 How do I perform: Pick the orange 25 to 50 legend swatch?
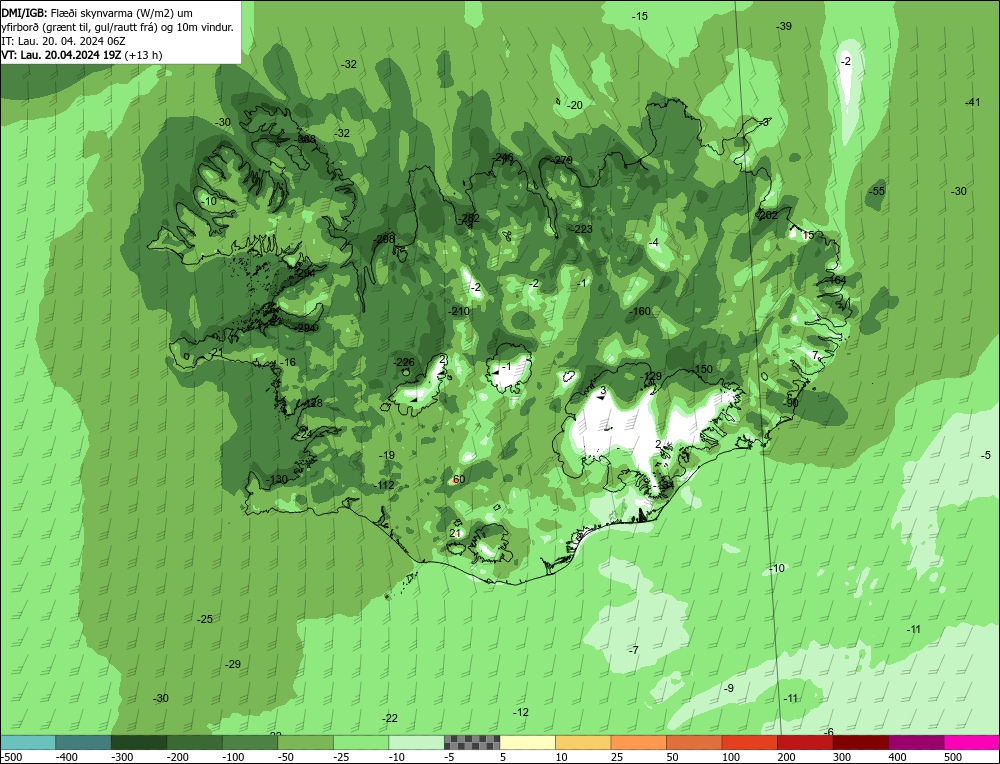click(x=638, y=742)
